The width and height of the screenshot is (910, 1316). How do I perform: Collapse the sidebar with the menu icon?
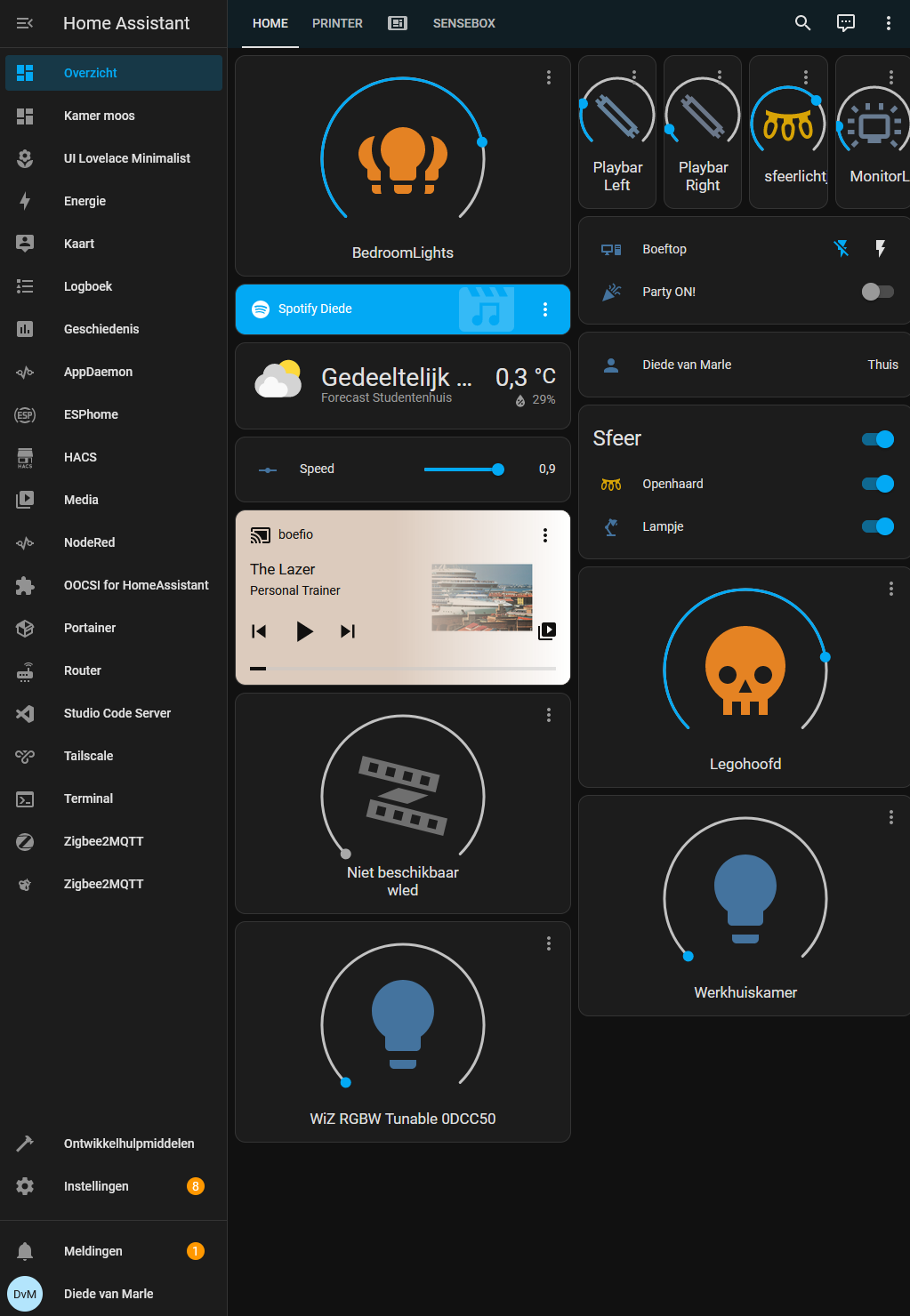[x=25, y=23]
